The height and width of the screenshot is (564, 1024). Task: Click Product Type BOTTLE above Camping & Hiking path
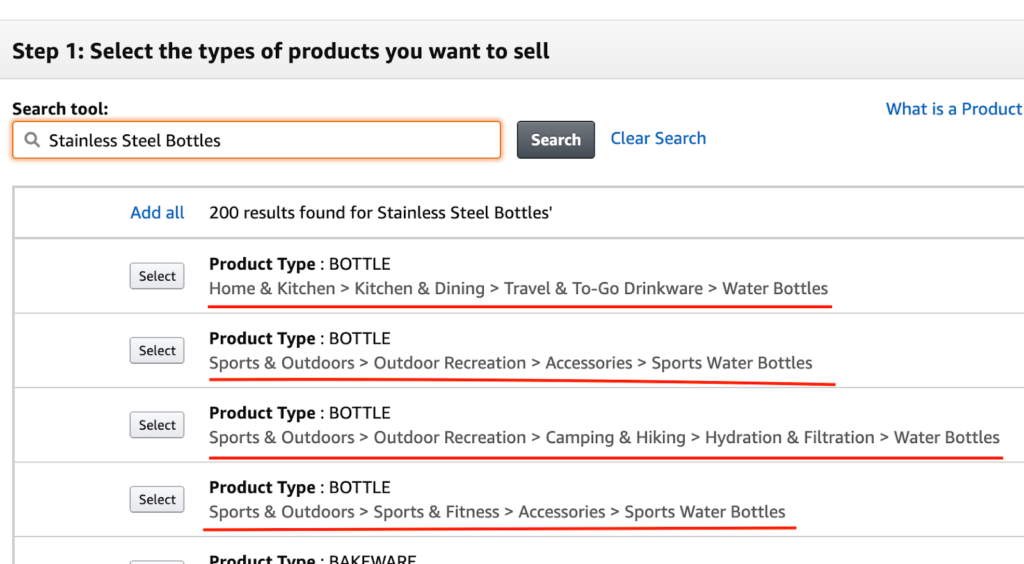coord(299,413)
